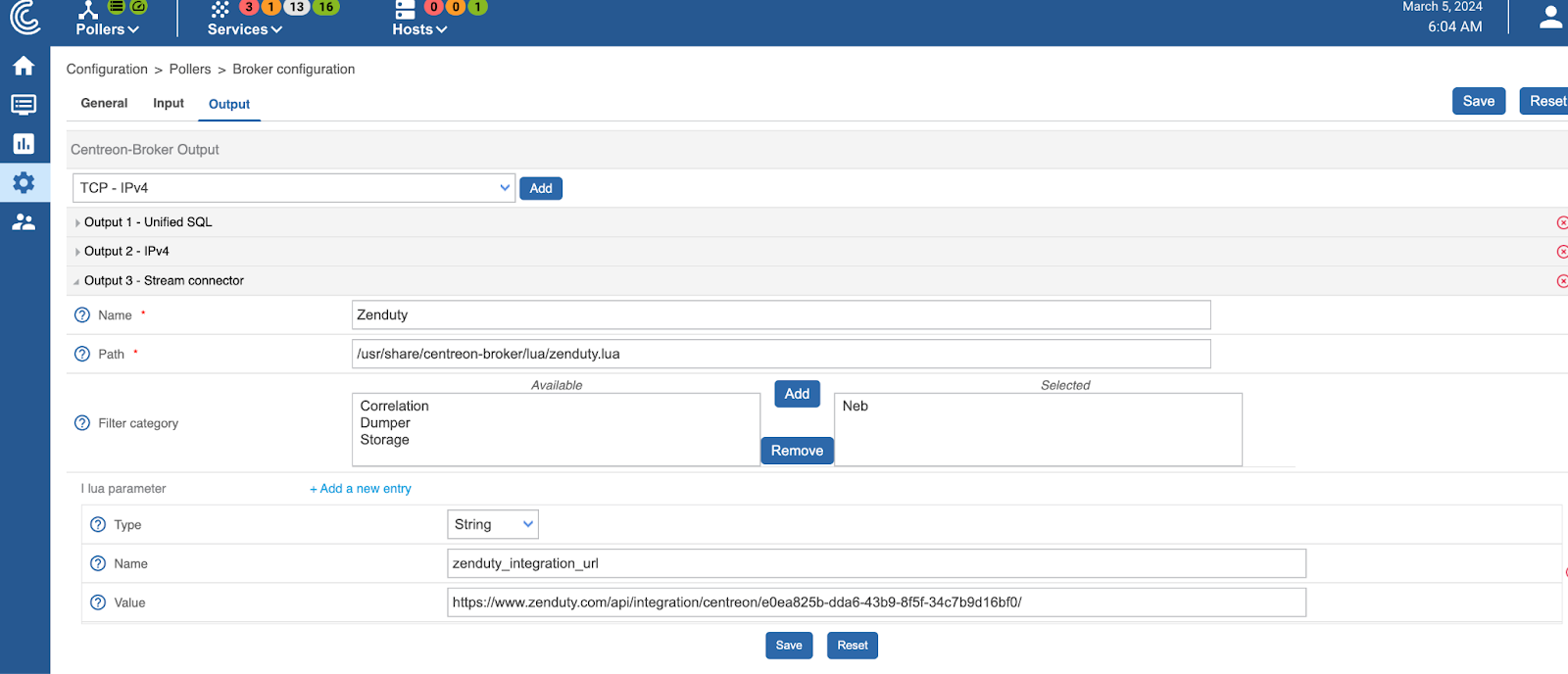
Task: Open the Reporting chart sidebar icon
Action: click(24, 144)
